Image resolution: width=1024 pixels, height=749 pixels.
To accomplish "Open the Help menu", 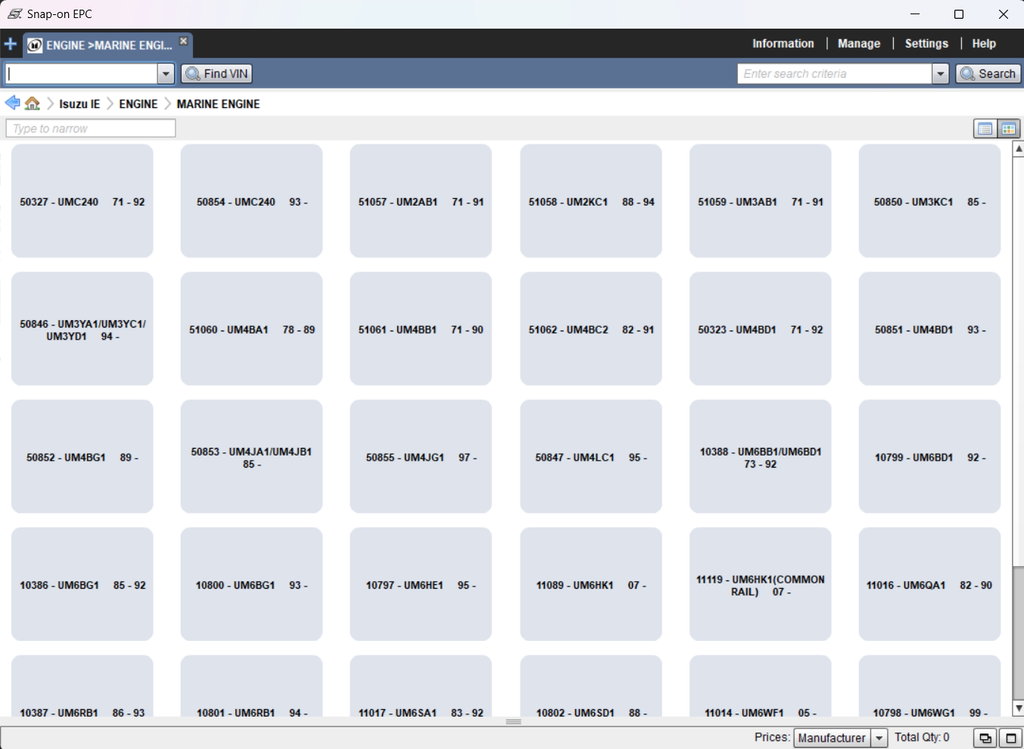I will [984, 44].
